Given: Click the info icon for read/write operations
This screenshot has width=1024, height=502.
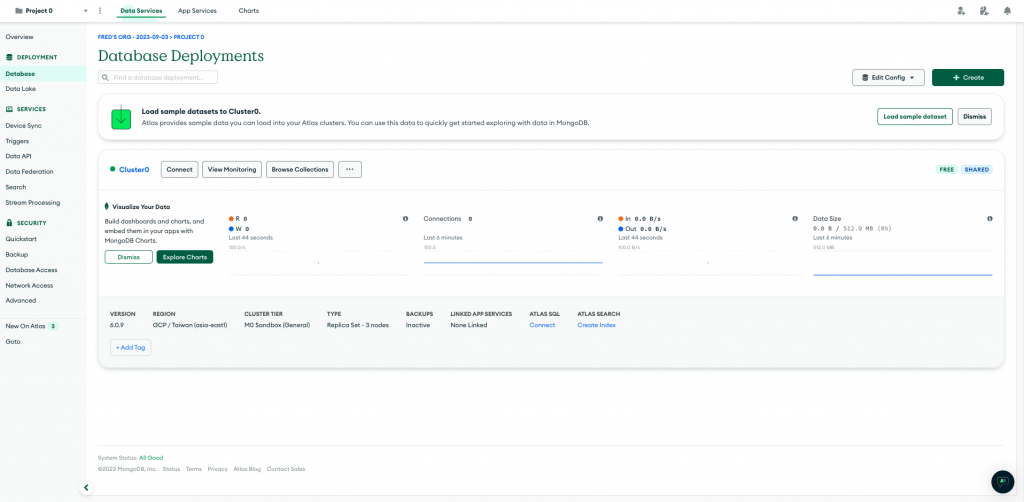Looking at the screenshot, I should coord(406,219).
